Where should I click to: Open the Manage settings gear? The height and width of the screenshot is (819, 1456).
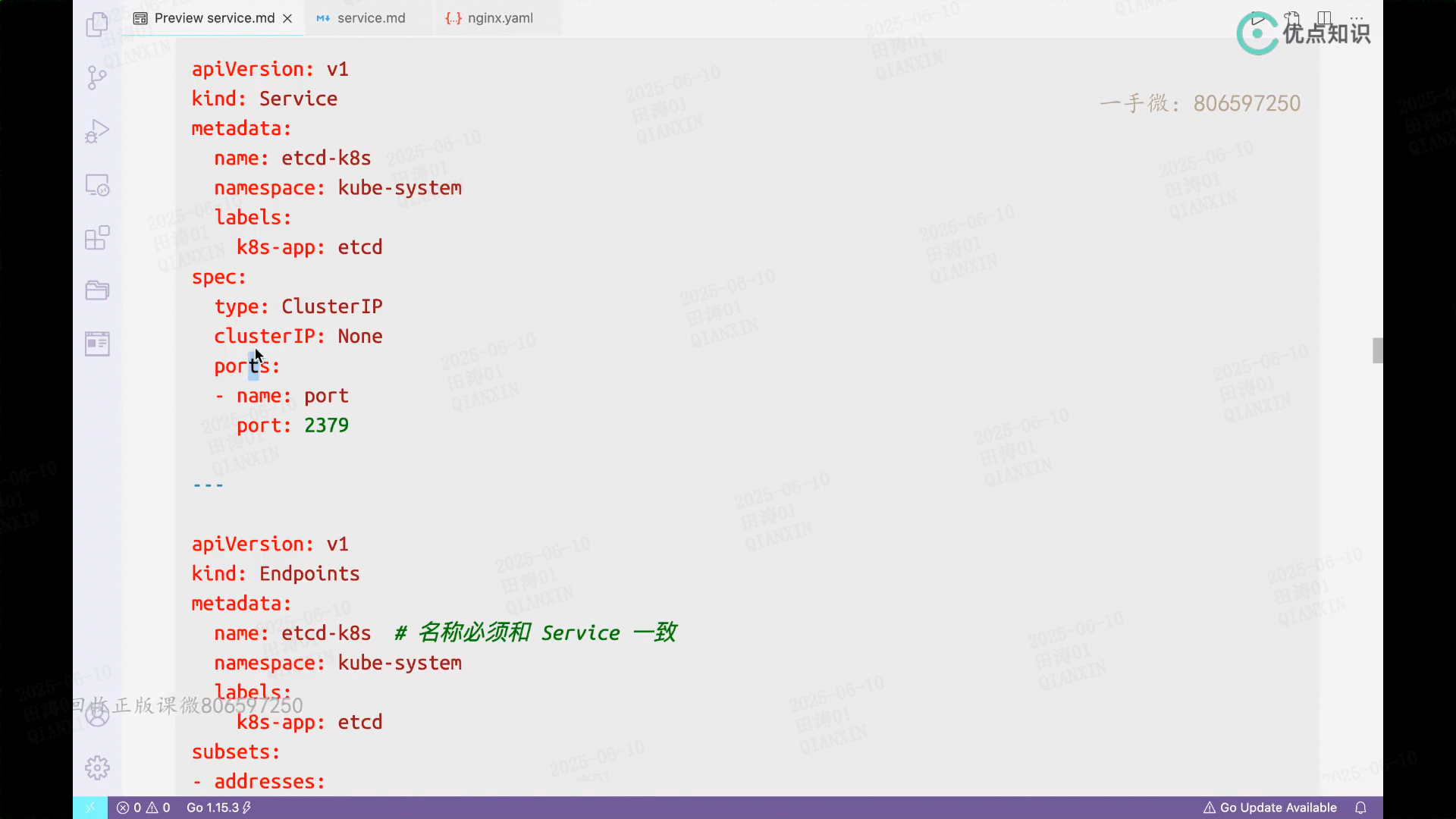coord(97,767)
